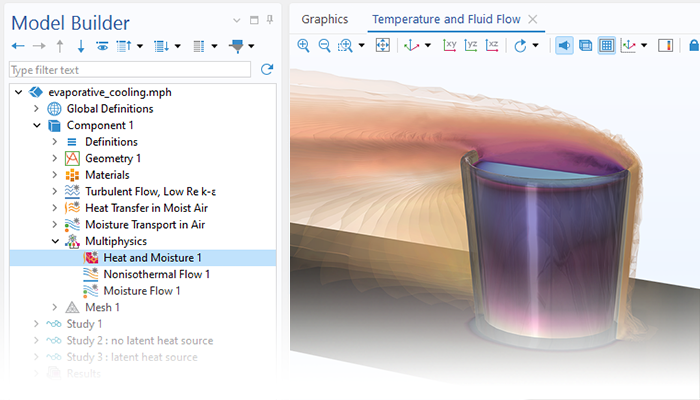700x400 pixels.
Task: Select the Definitions tree item
Action: pyautogui.click(x=111, y=142)
